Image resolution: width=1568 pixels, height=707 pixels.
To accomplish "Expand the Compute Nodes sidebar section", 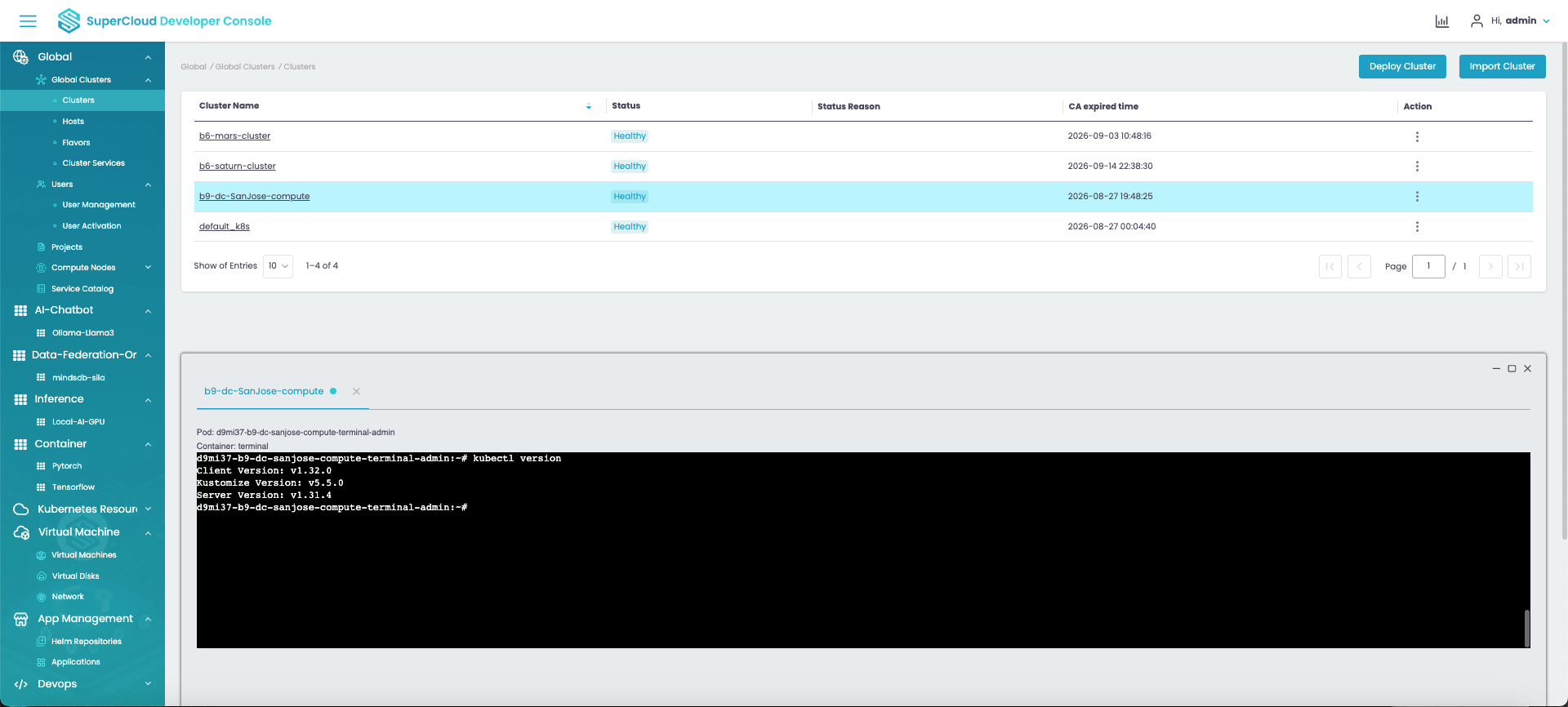I will (148, 268).
